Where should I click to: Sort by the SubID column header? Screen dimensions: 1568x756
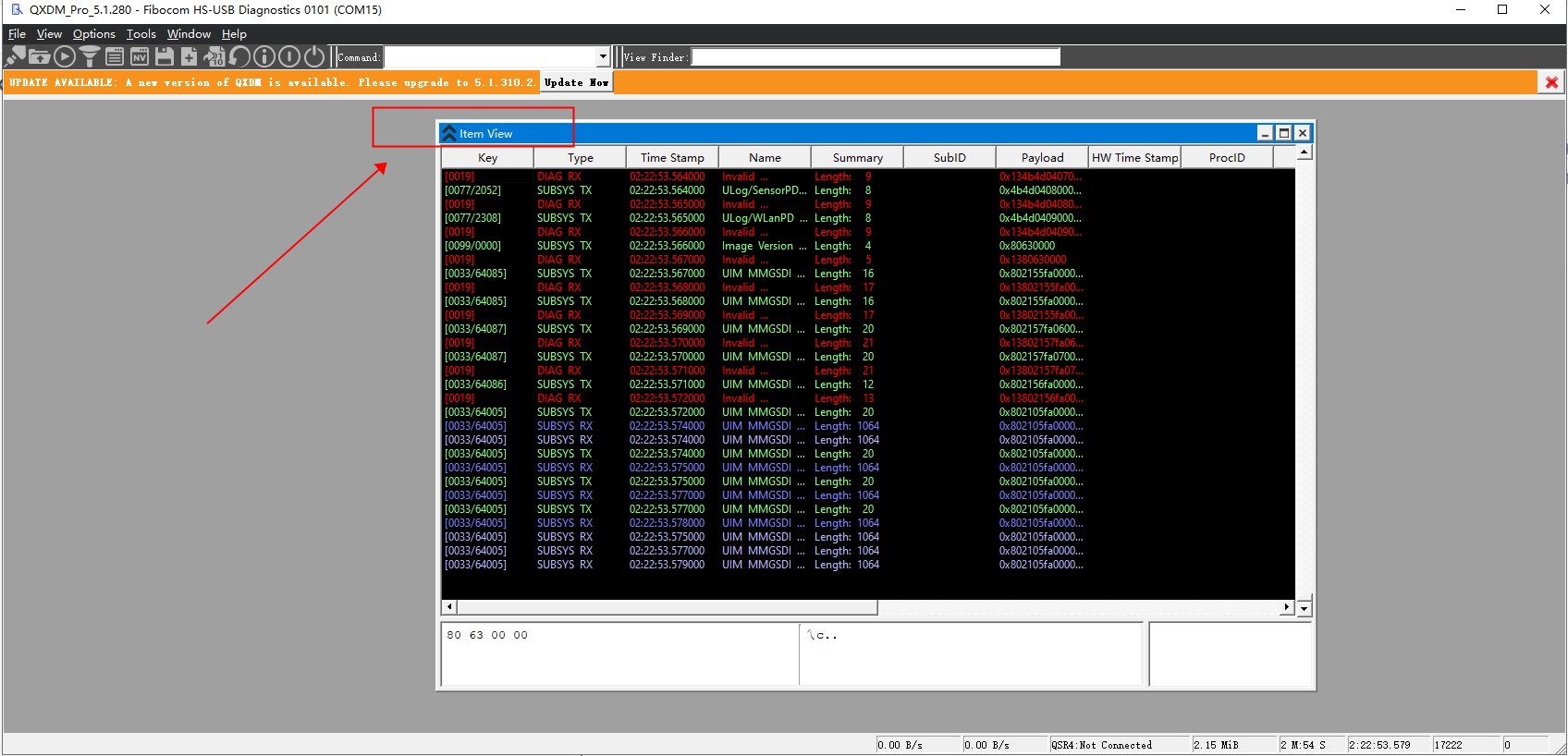(949, 157)
